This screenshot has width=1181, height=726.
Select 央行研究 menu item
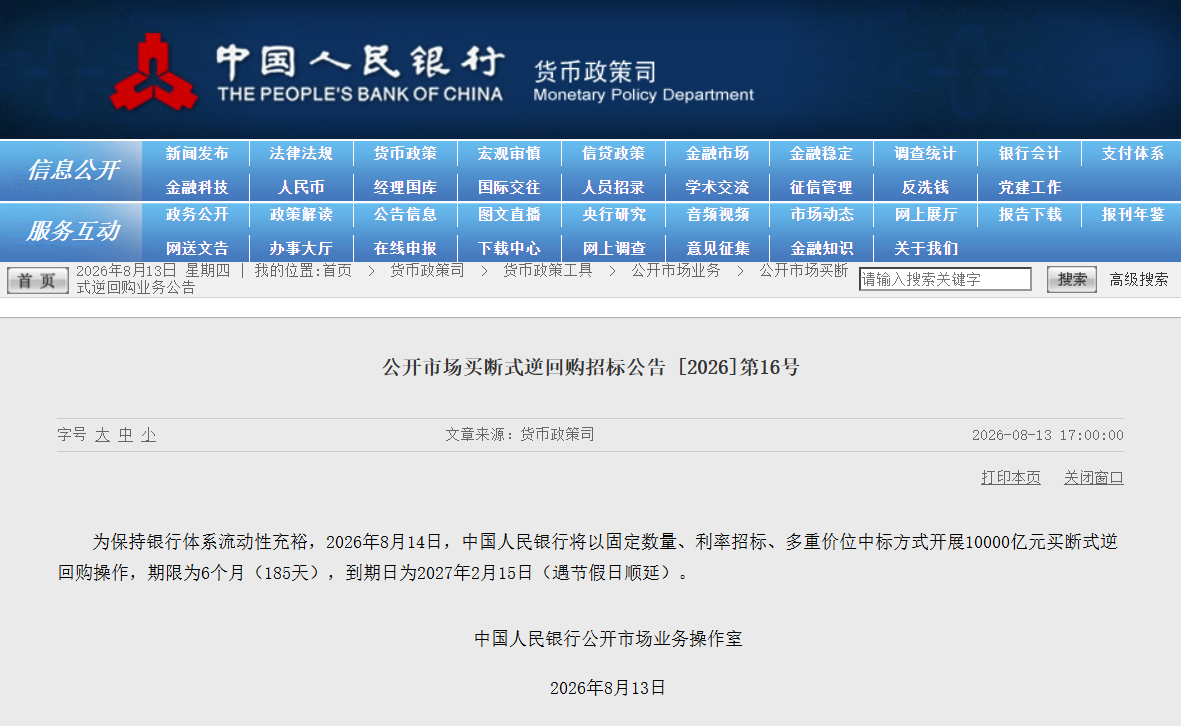pyautogui.click(x=613, y=215)
